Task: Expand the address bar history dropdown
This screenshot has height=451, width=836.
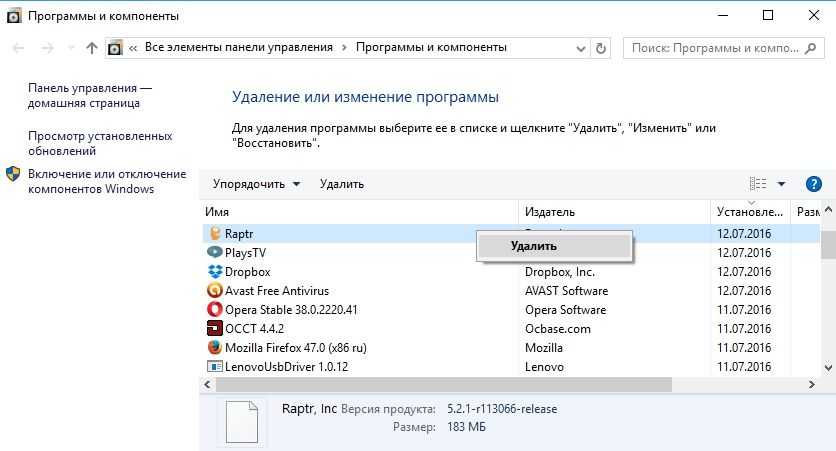Action: coord(581,49)
